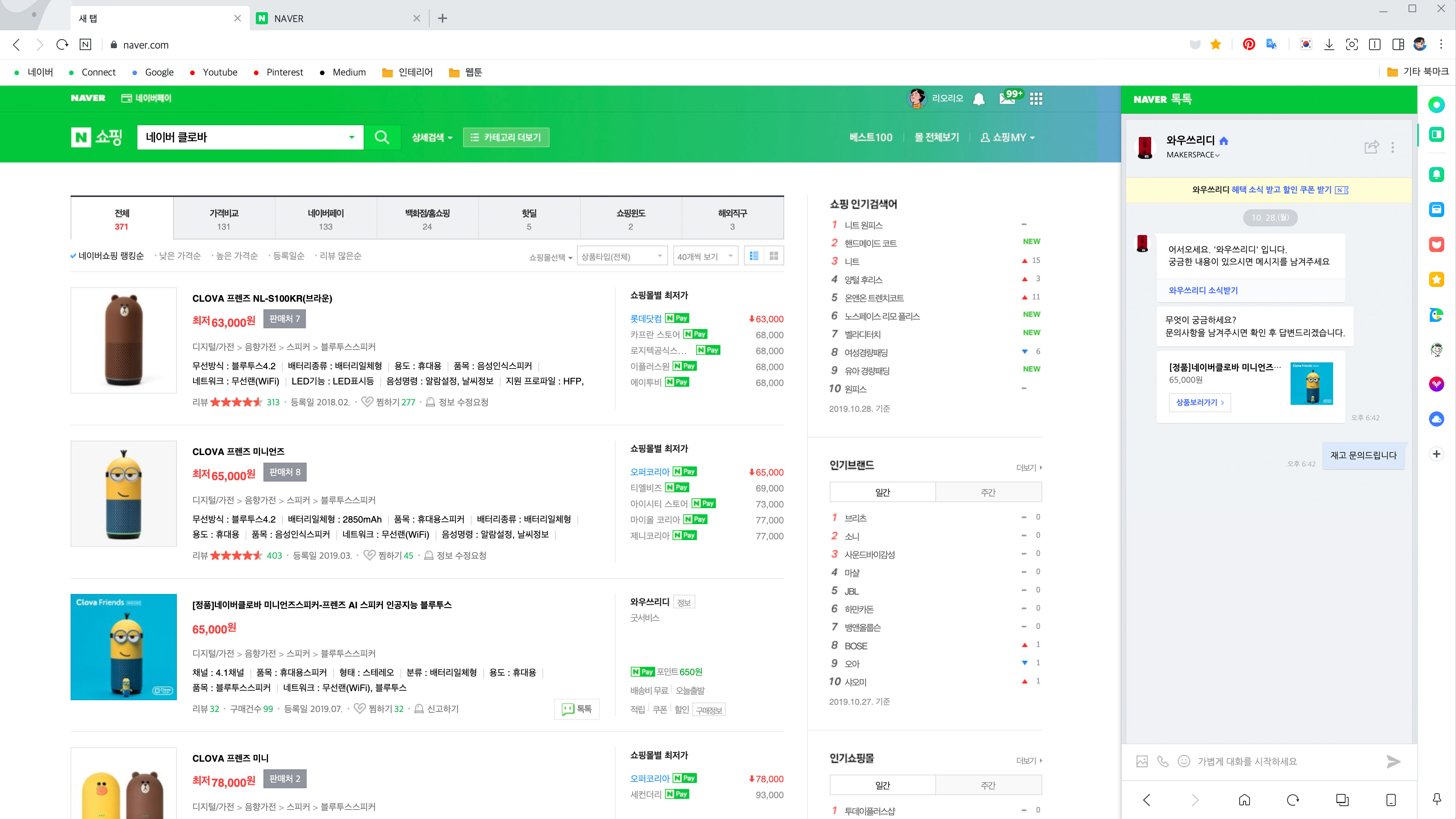Open sidebar panel in new window icon
The height and width of the screenshot is (819, 1456).
[x=1342, y=800]
